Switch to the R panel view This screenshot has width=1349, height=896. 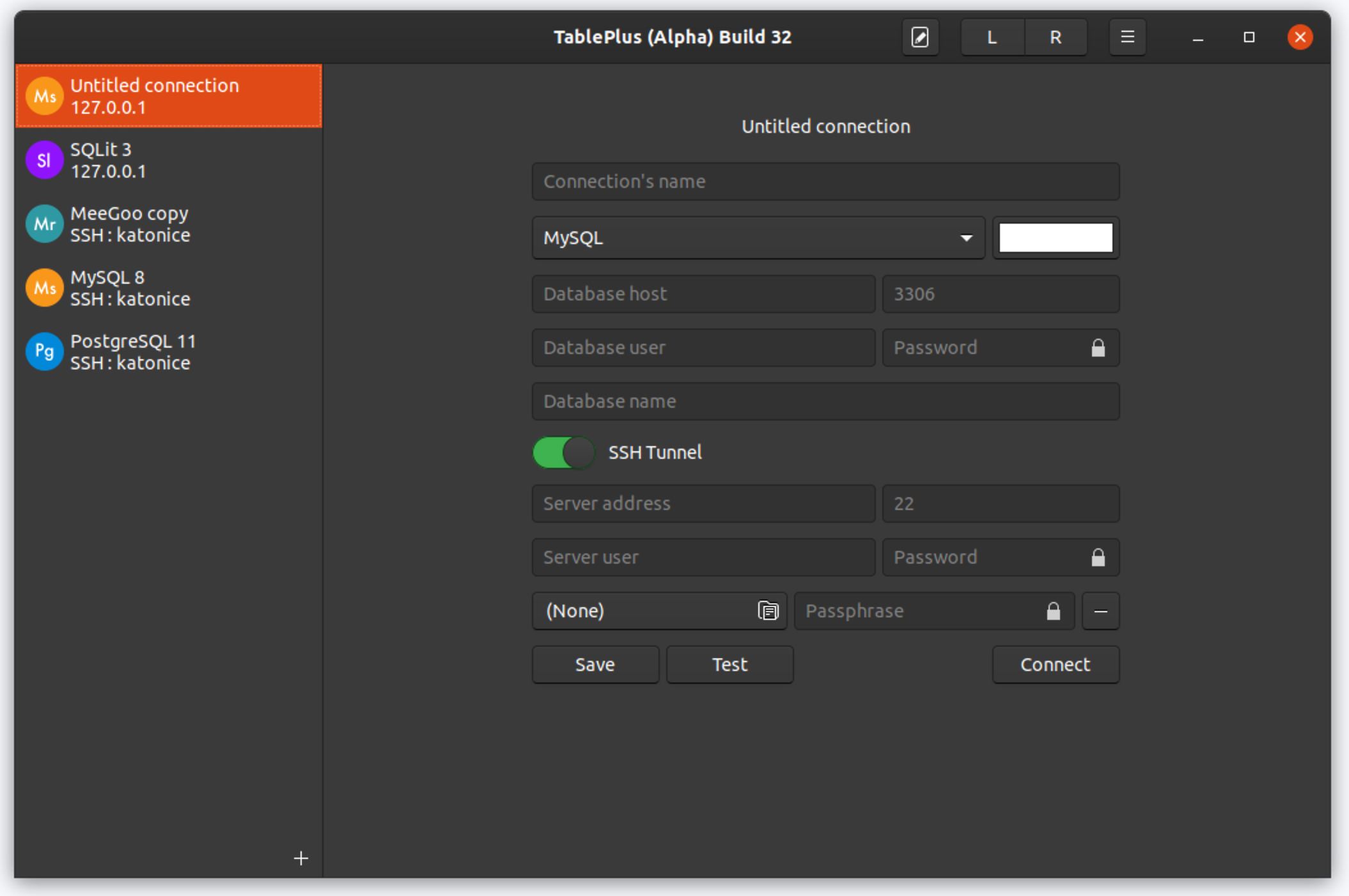pyautogui.click(x=1055, y=36)
